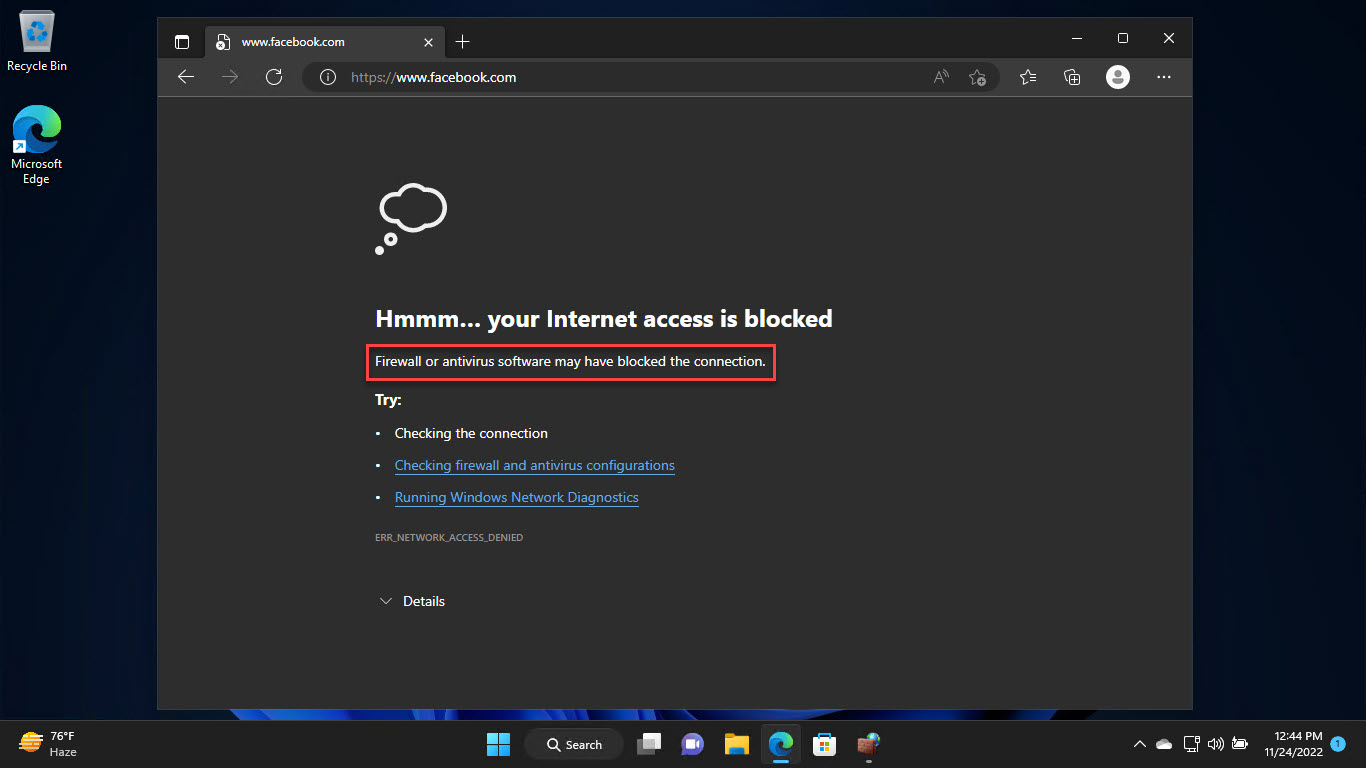
Task: View site information in the address bar
Action: 327,77
